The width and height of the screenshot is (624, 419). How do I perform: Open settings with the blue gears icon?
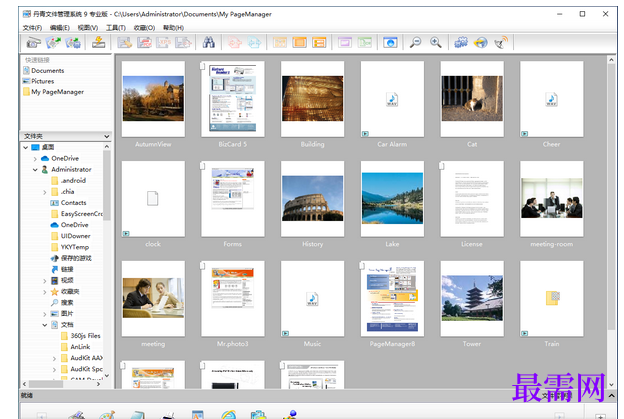click(461, 42)
